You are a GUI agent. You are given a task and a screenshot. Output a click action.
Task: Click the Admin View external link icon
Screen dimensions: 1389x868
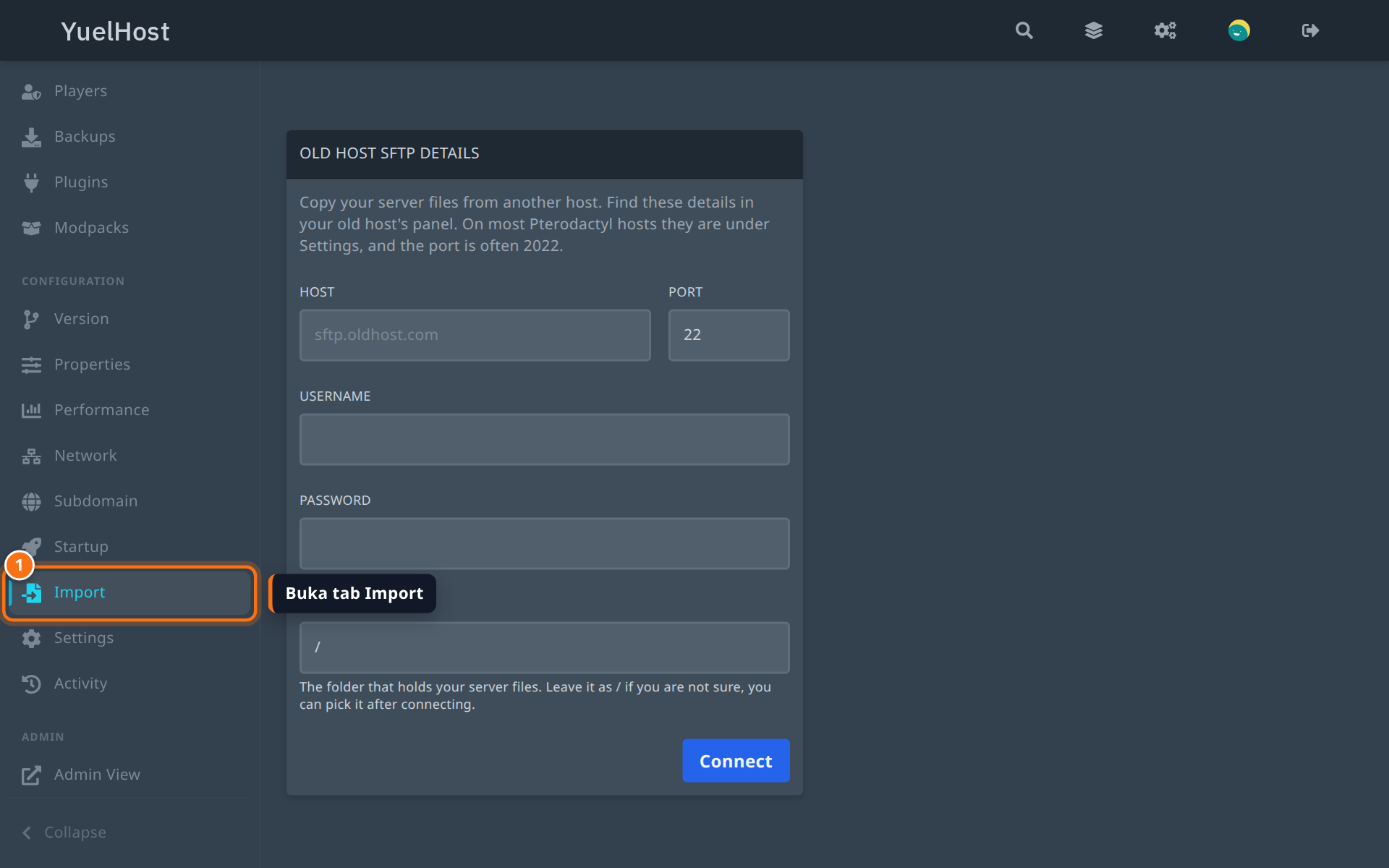(x=31, y=775)
